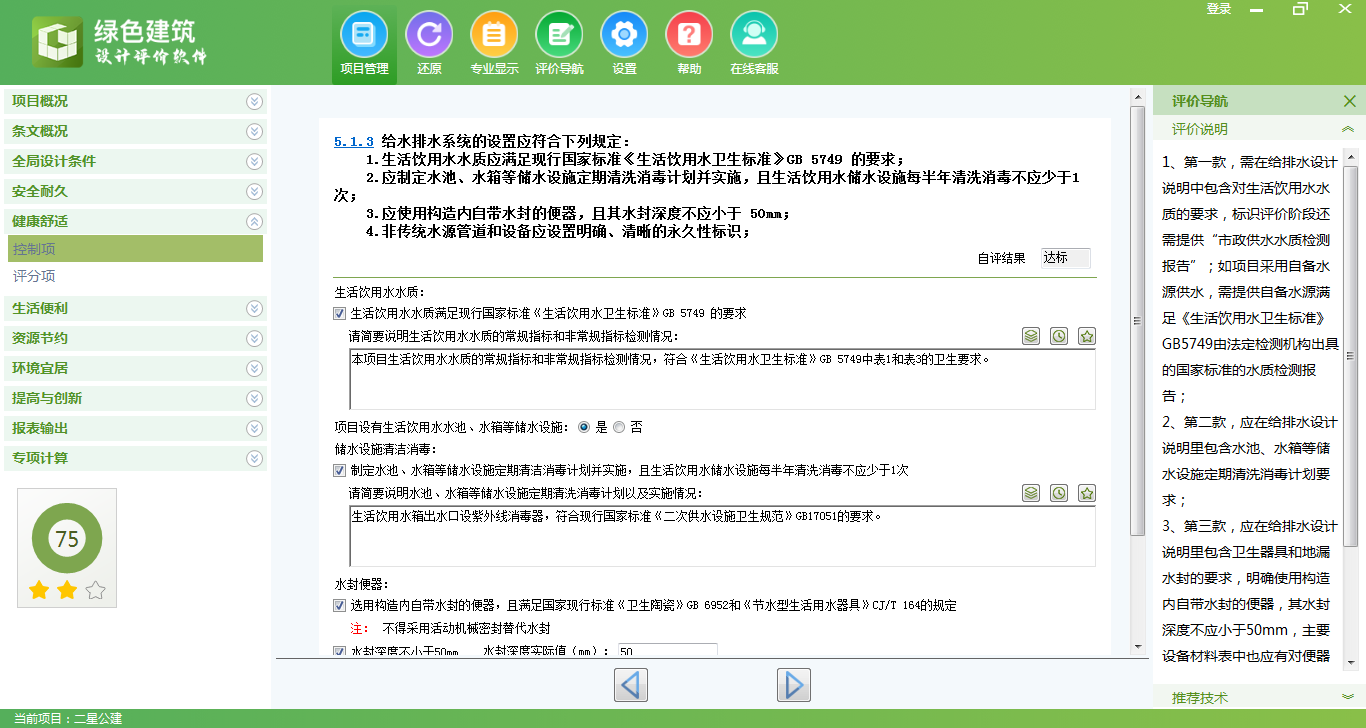Toggle 生活饮用水水质应满足 GB 5749 checkbox
The height and width of the screenshot is (728, 1366).
339,313
